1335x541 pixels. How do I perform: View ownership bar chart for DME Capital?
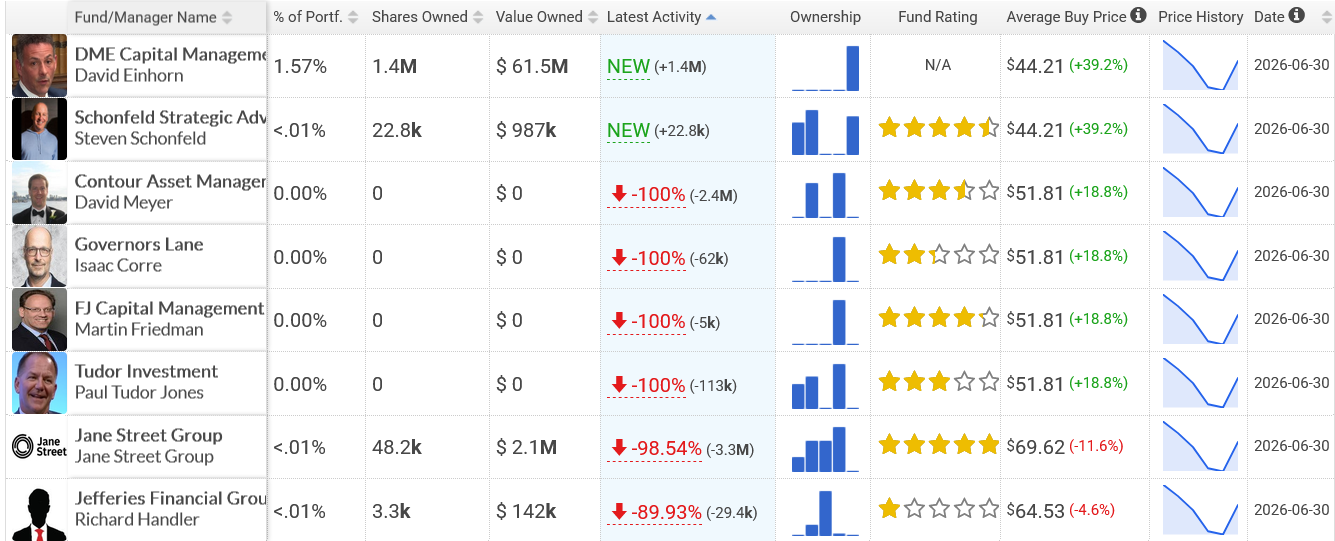pyautogui.click(x=825, y=67)
